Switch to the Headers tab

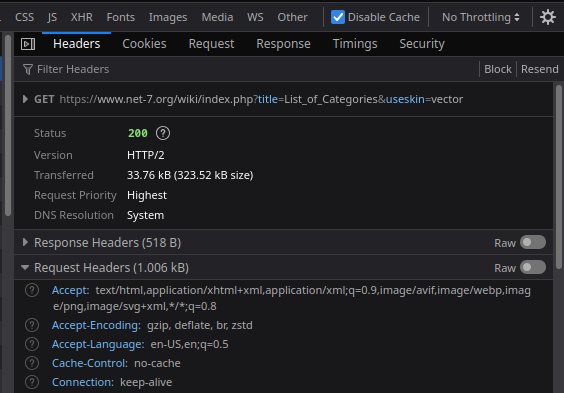click(77, 44)
